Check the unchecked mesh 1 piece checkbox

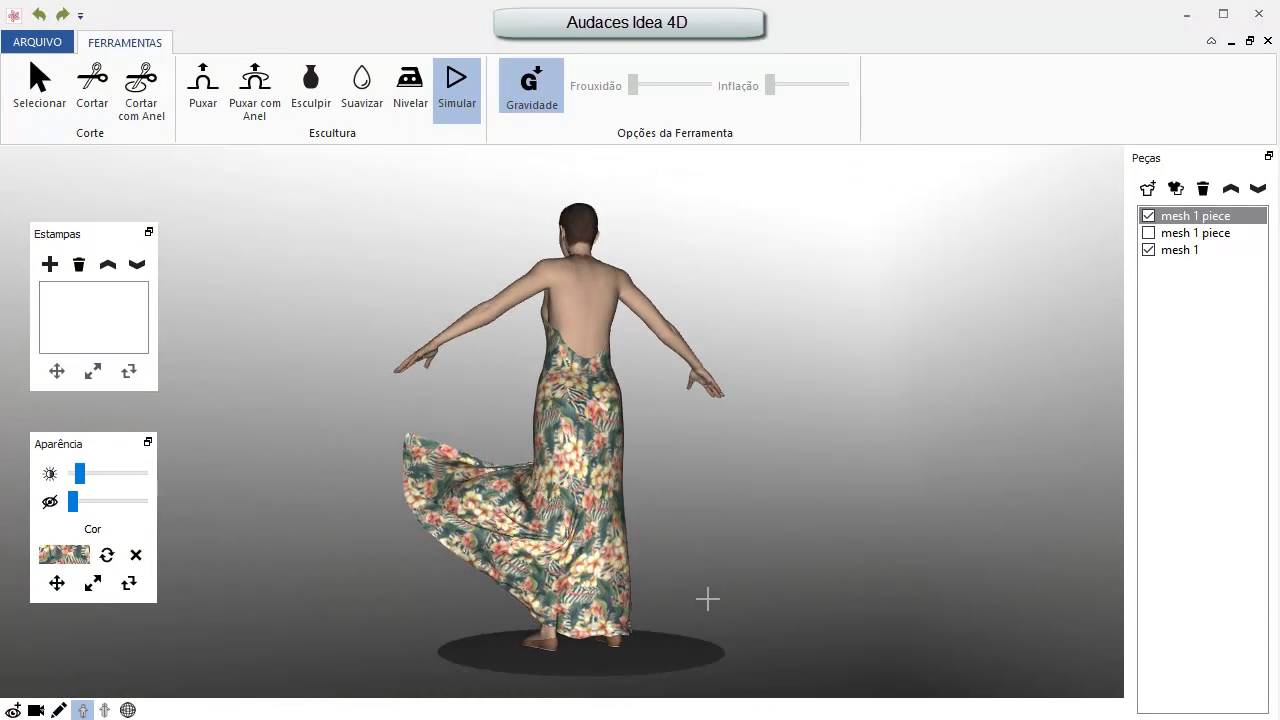(x=1148, y=233)
